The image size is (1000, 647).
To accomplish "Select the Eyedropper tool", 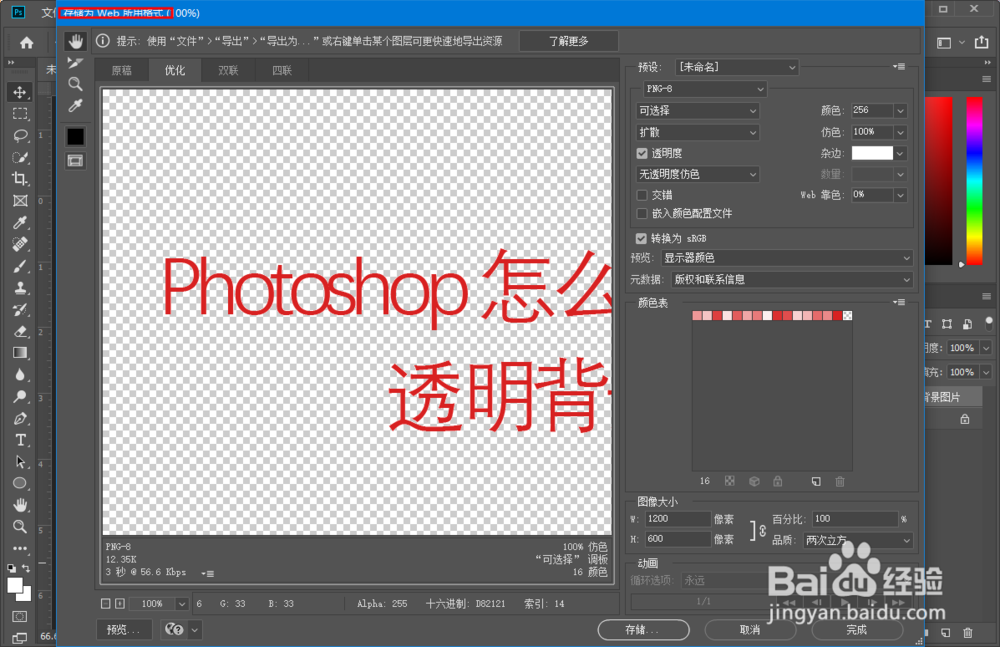I will pyautogui.click(x=75, y=105).
